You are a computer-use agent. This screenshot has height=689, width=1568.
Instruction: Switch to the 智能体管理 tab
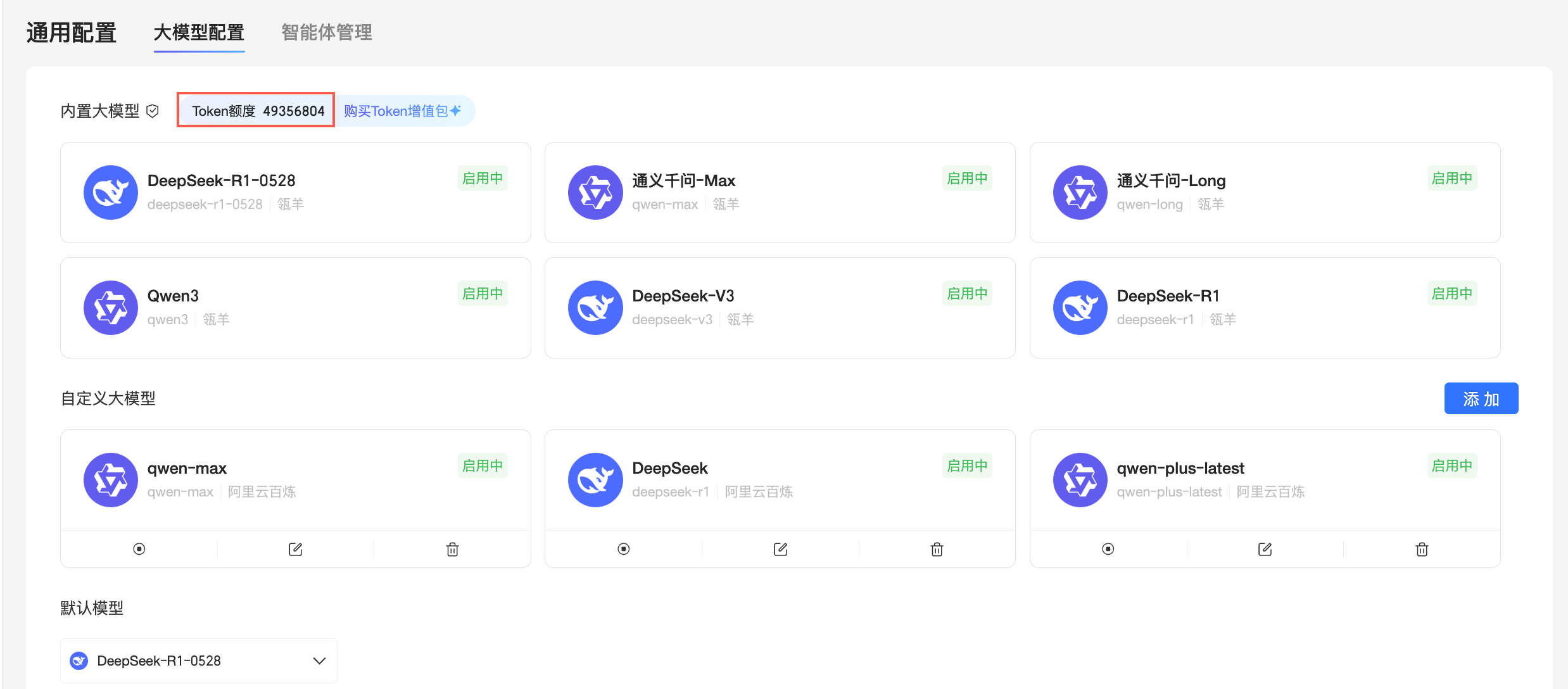(326, 32)
